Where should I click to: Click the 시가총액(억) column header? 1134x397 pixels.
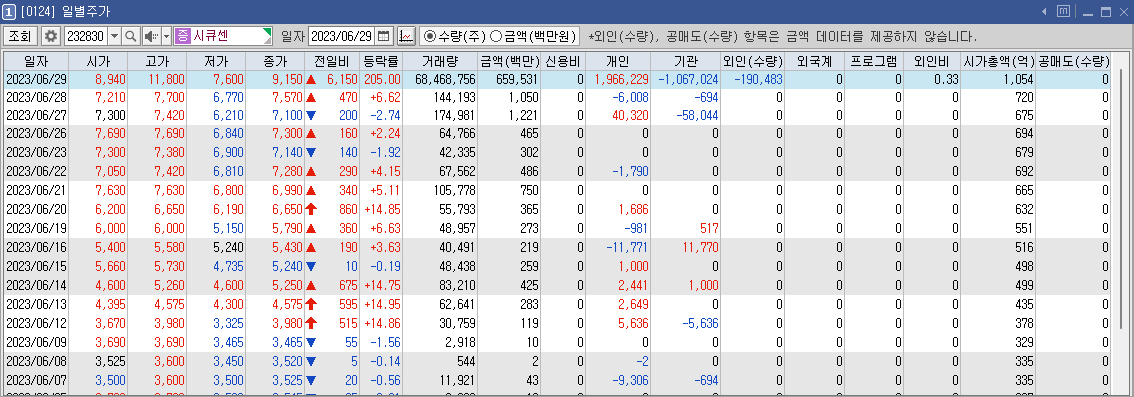(x=999, y=61)
